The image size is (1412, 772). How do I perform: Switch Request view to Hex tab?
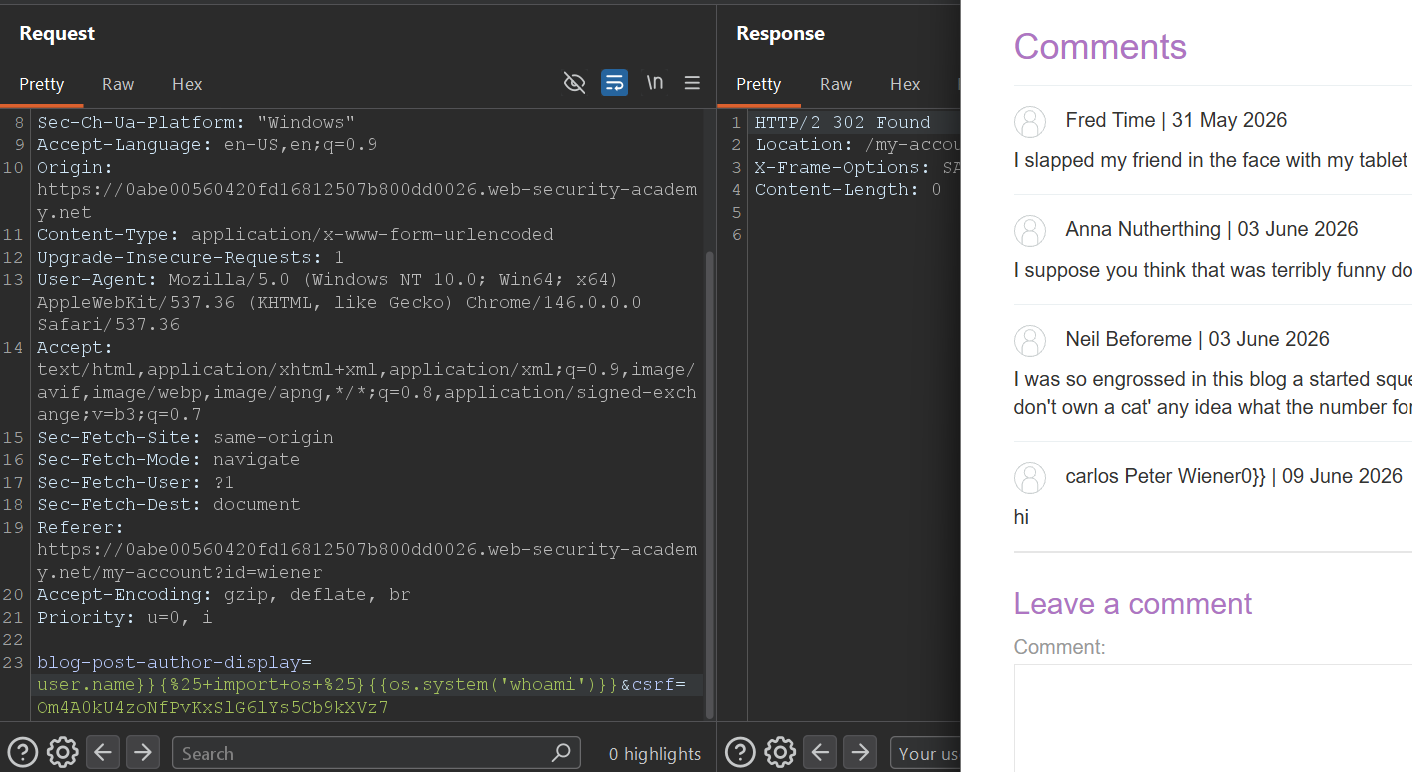[x=187, y=84]
